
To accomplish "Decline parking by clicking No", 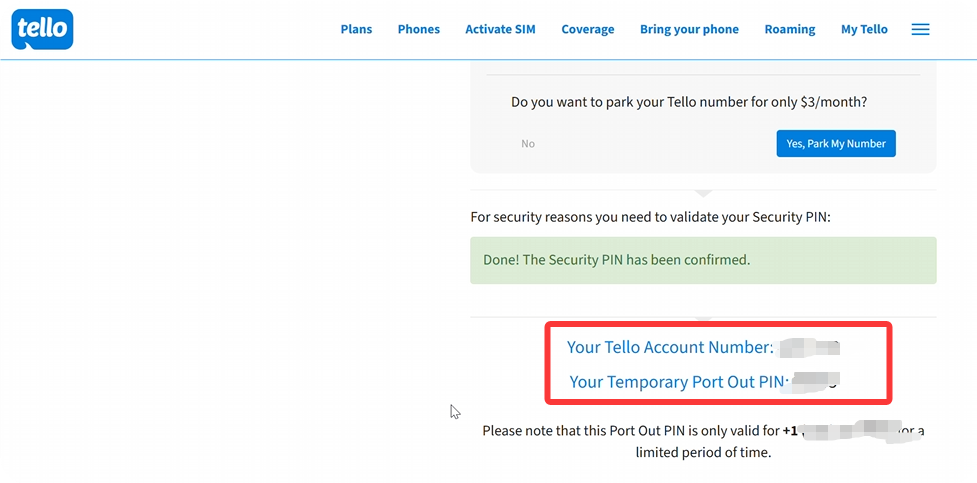I will tap(528, 144).
